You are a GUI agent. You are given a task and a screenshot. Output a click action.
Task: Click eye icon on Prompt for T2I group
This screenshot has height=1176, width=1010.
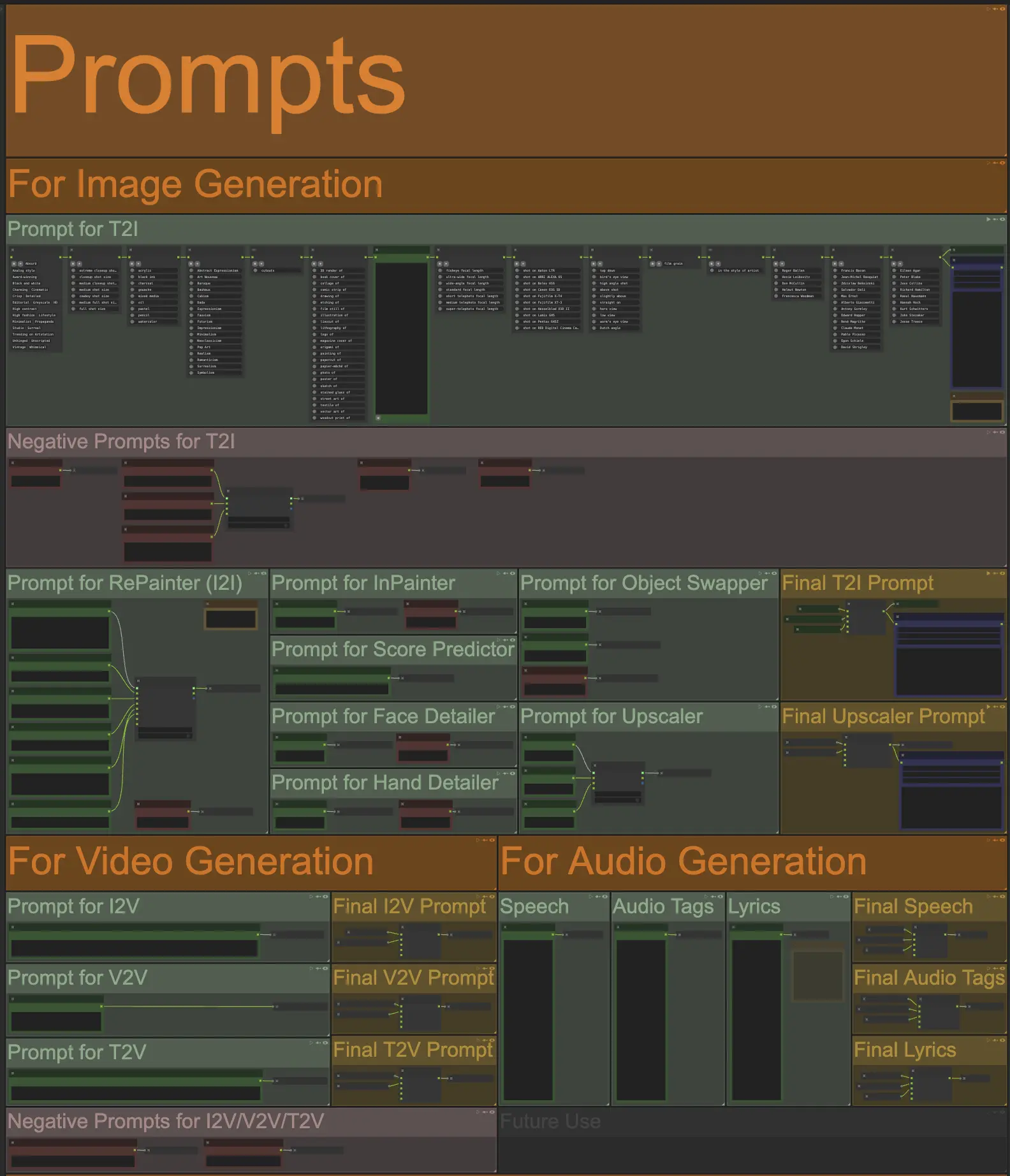(1003, 219)
